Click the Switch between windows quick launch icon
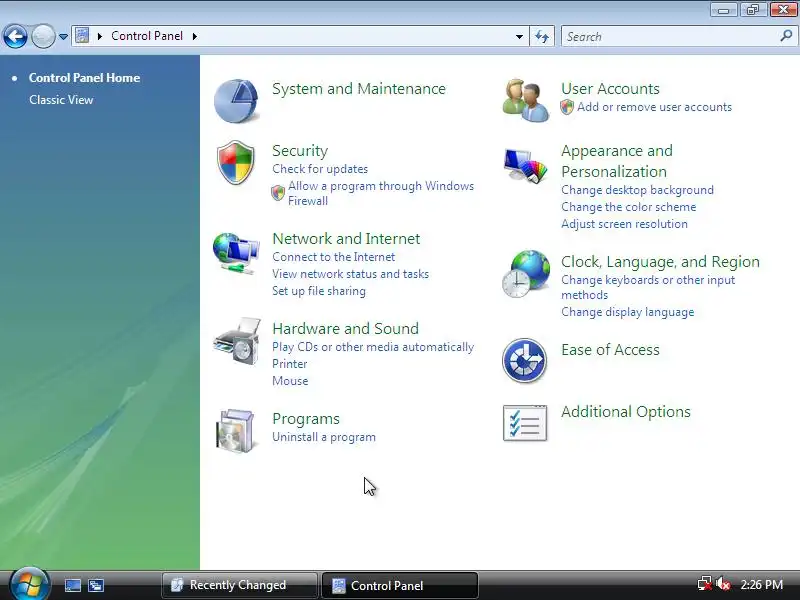 [x=95, y=585]
